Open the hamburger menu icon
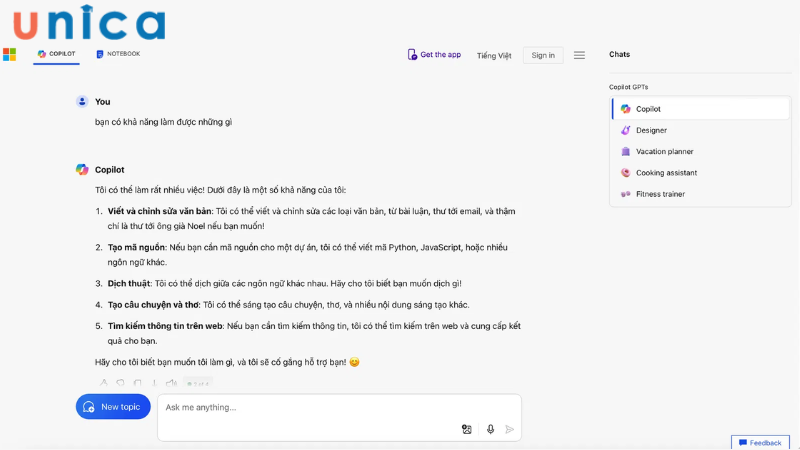 579,55
